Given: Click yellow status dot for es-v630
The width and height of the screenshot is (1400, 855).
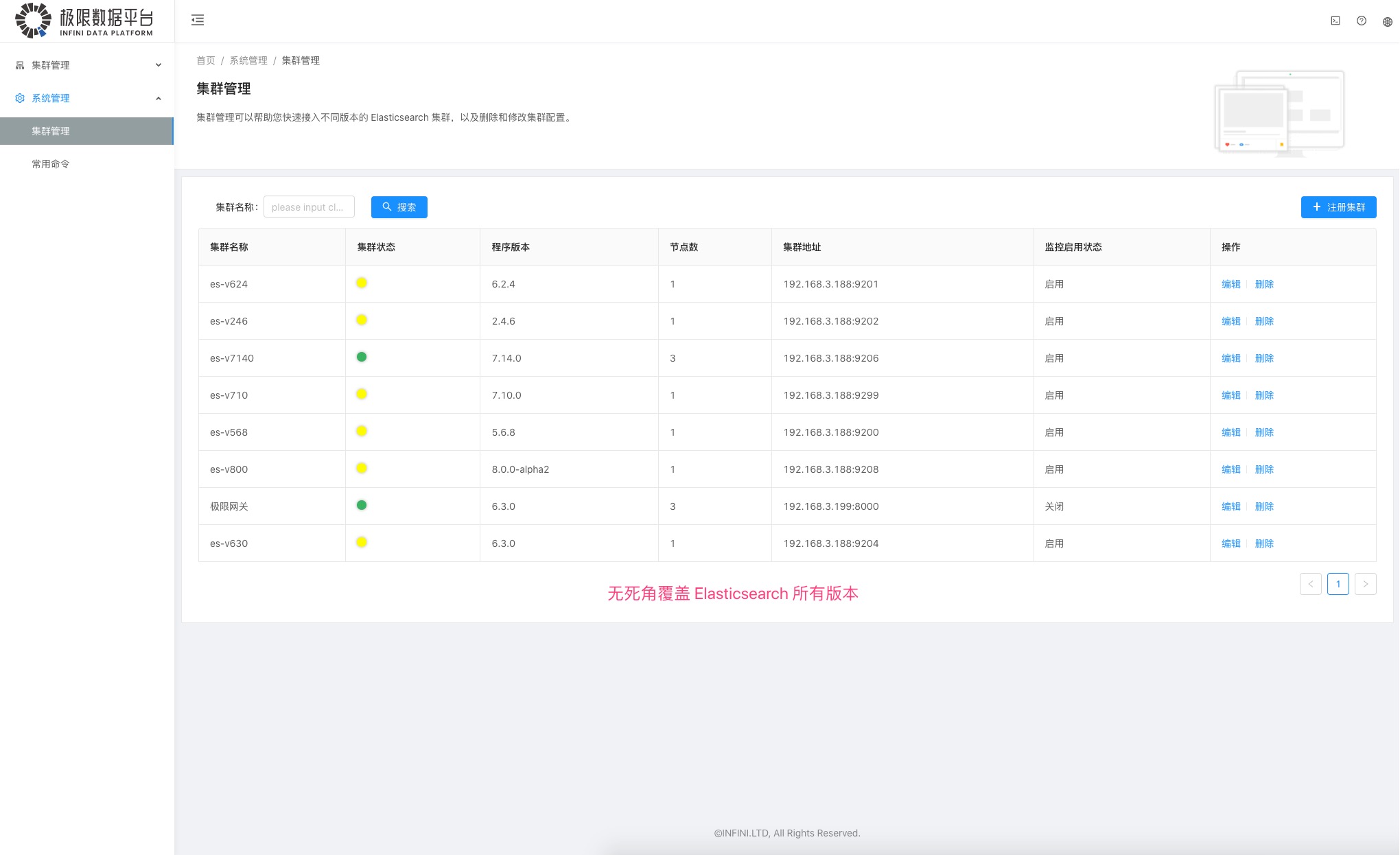Looking at the screenshot, I should pos(362,542).
